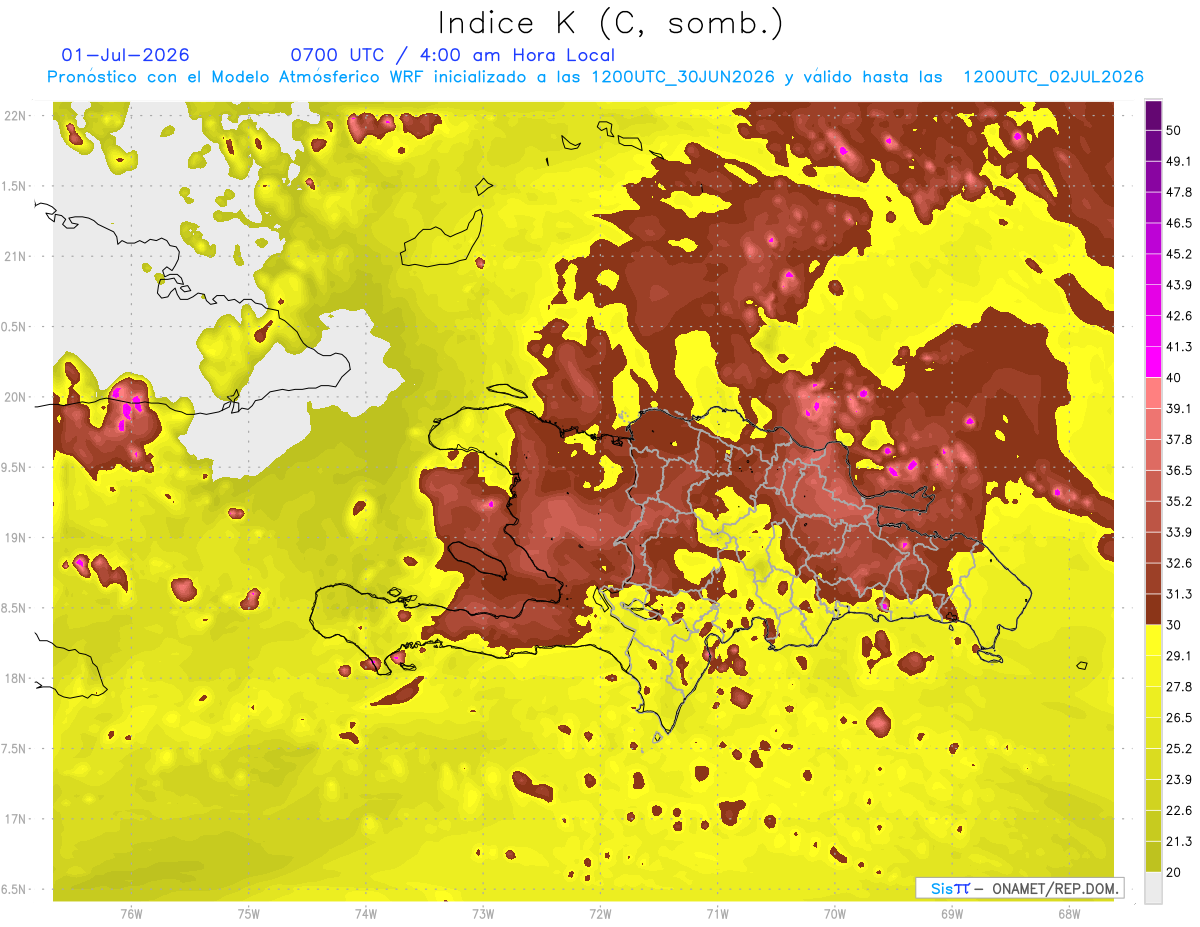Click the '1200UTC_30JUN2026' initialization time text
The image size is (1200, 927).
coord(682,77)
